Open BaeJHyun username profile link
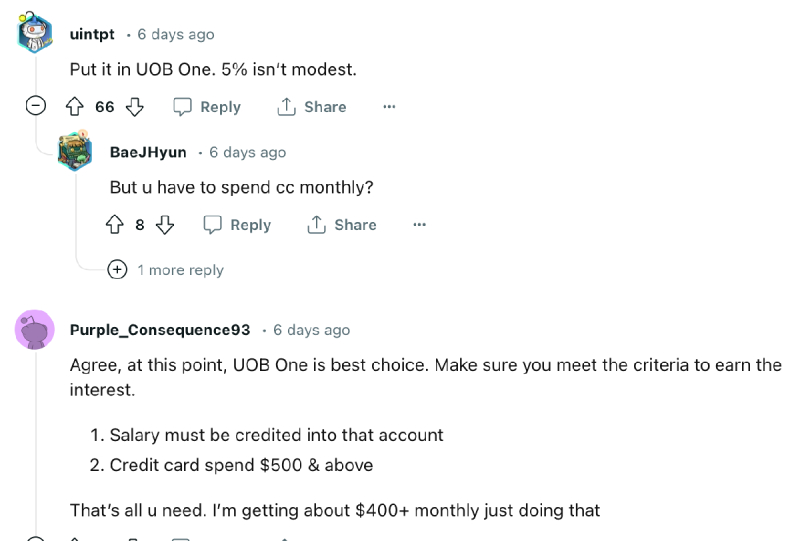 pyautogui.click(x=148, y=152)
